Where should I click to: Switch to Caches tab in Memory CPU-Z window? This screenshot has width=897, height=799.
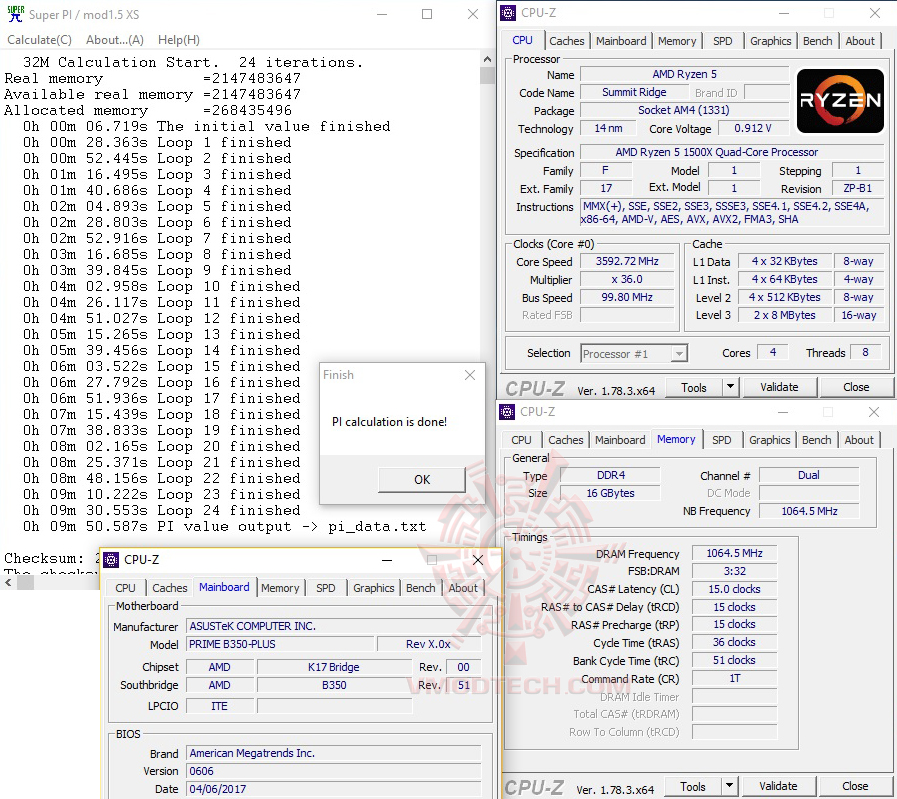coord(565,440)
